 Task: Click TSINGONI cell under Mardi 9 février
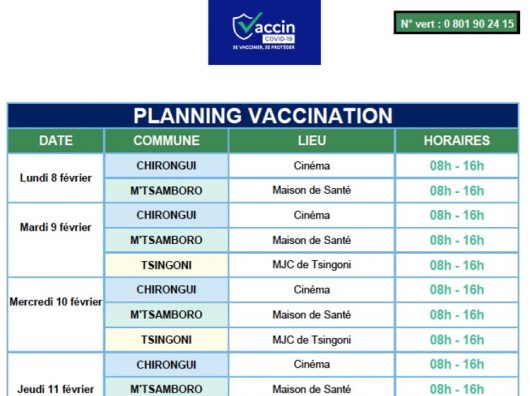click(x=166, y=265)
